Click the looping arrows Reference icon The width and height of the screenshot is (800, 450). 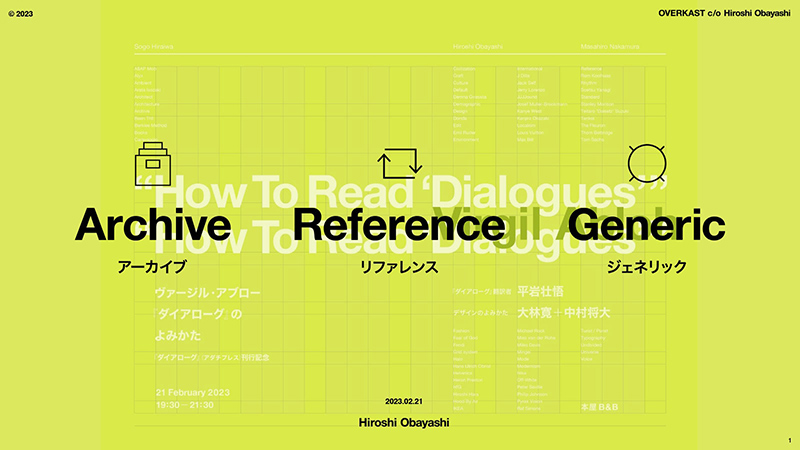(x=399, y=163)
